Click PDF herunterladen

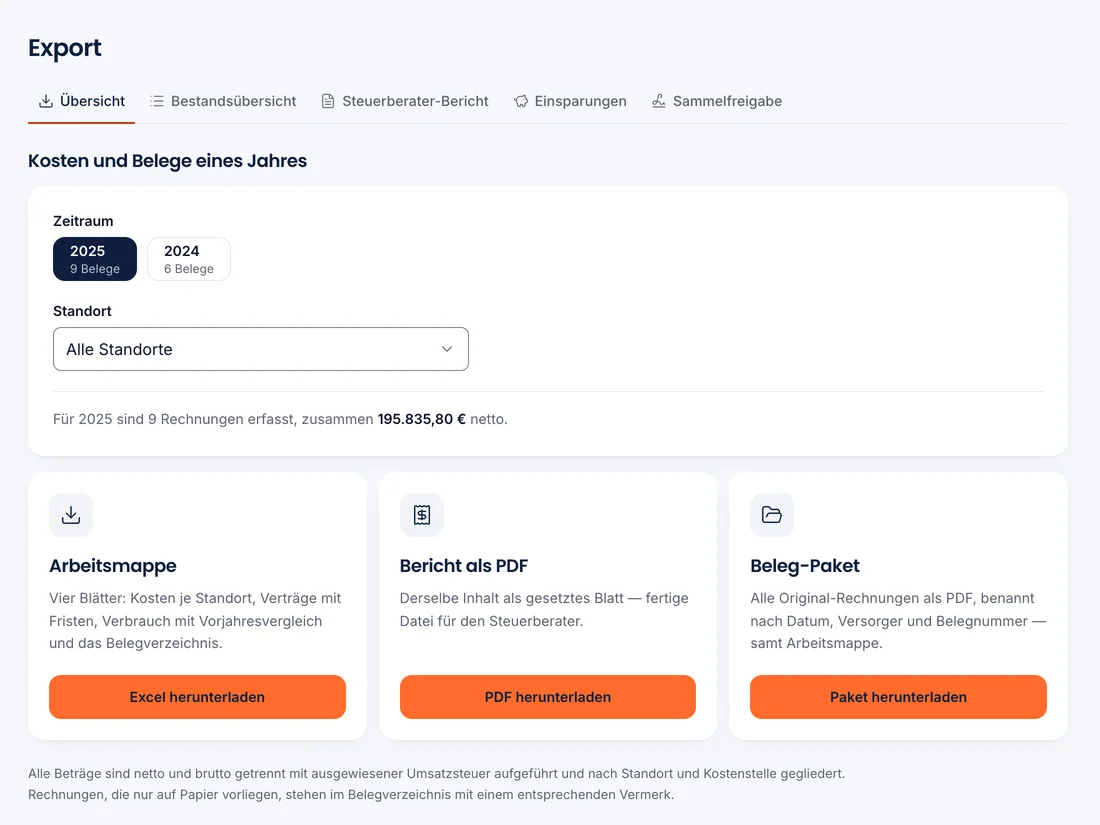tap(547, 697)
